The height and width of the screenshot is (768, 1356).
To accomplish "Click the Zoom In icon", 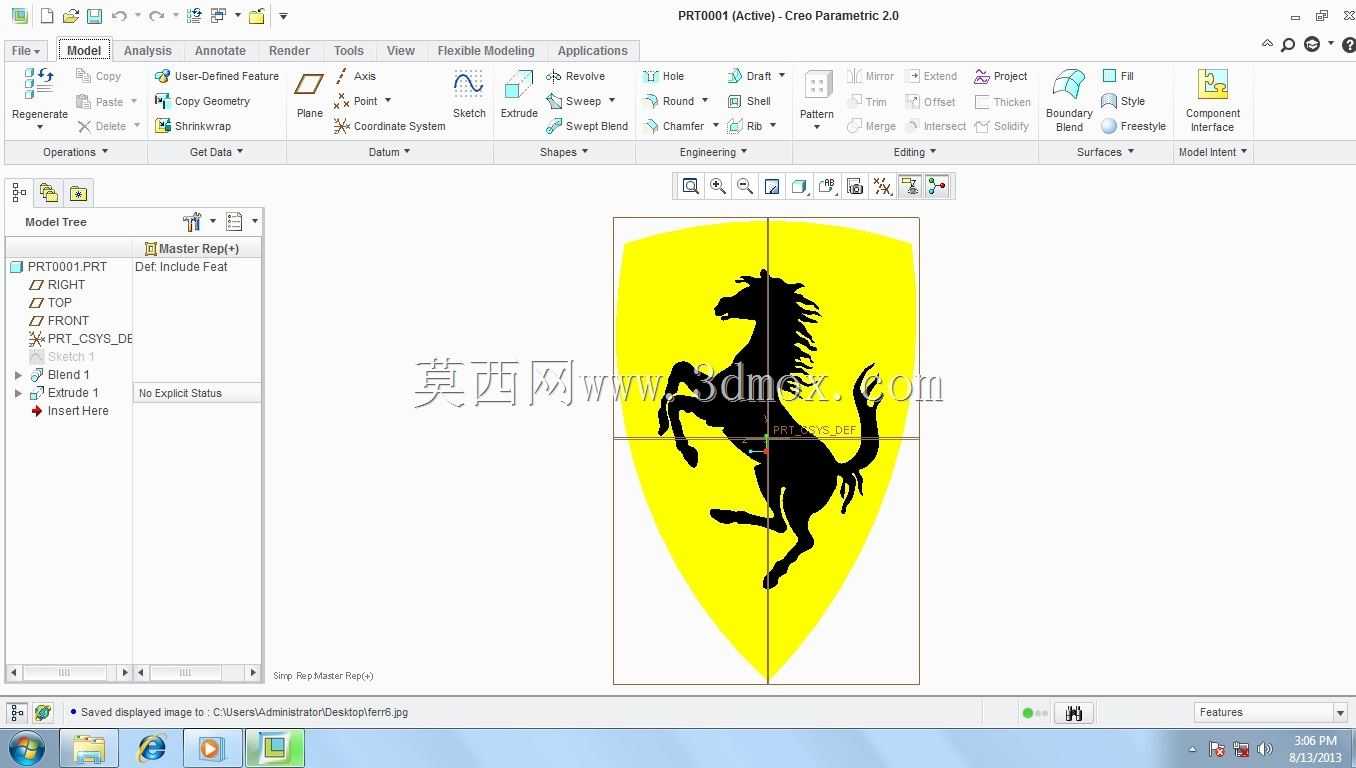I will click(718, 186).
